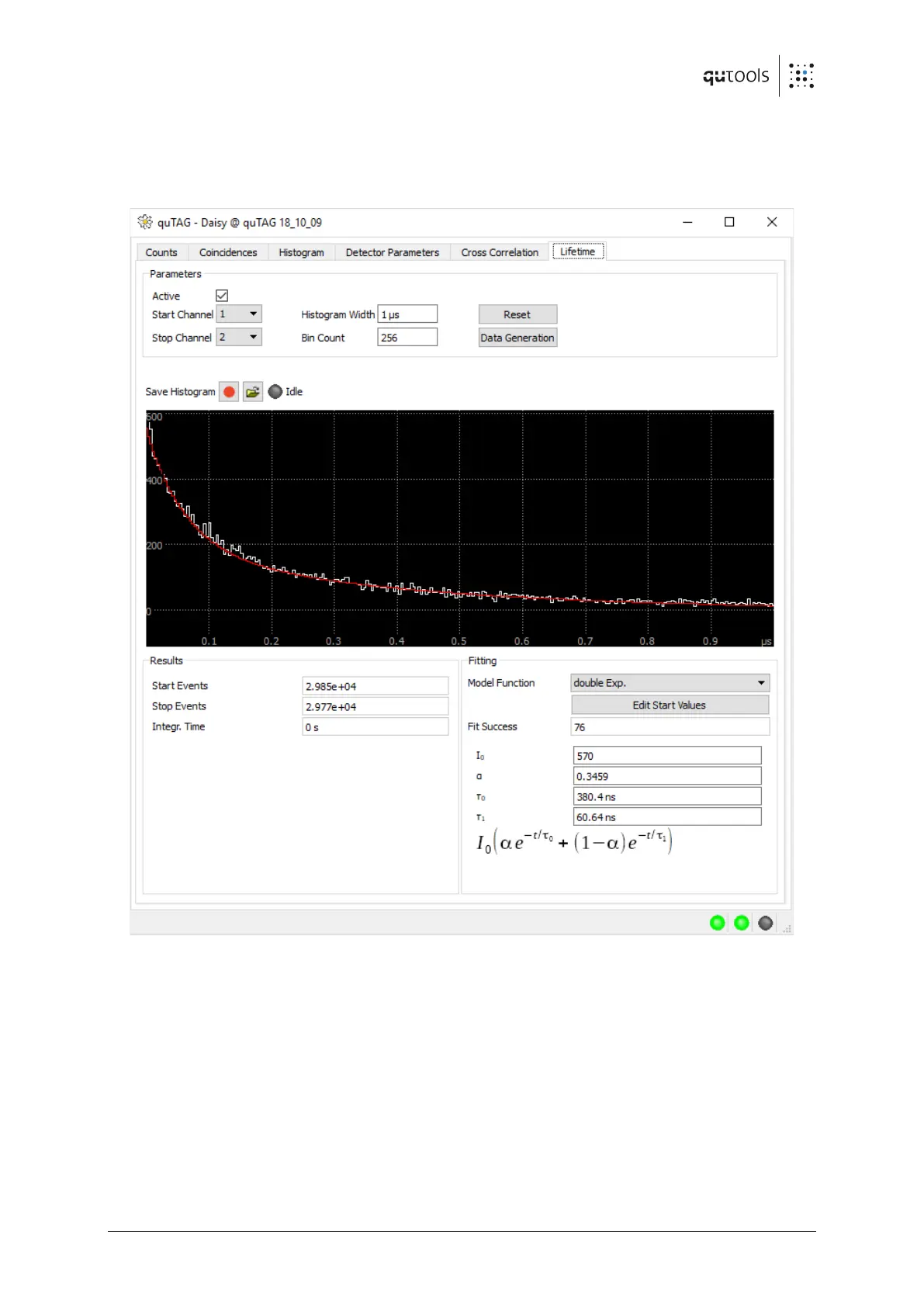Viewport: 924px width, 1307px height.
Task: Go to the Detector Parameters tab
Action: click(x=392, y=253)
